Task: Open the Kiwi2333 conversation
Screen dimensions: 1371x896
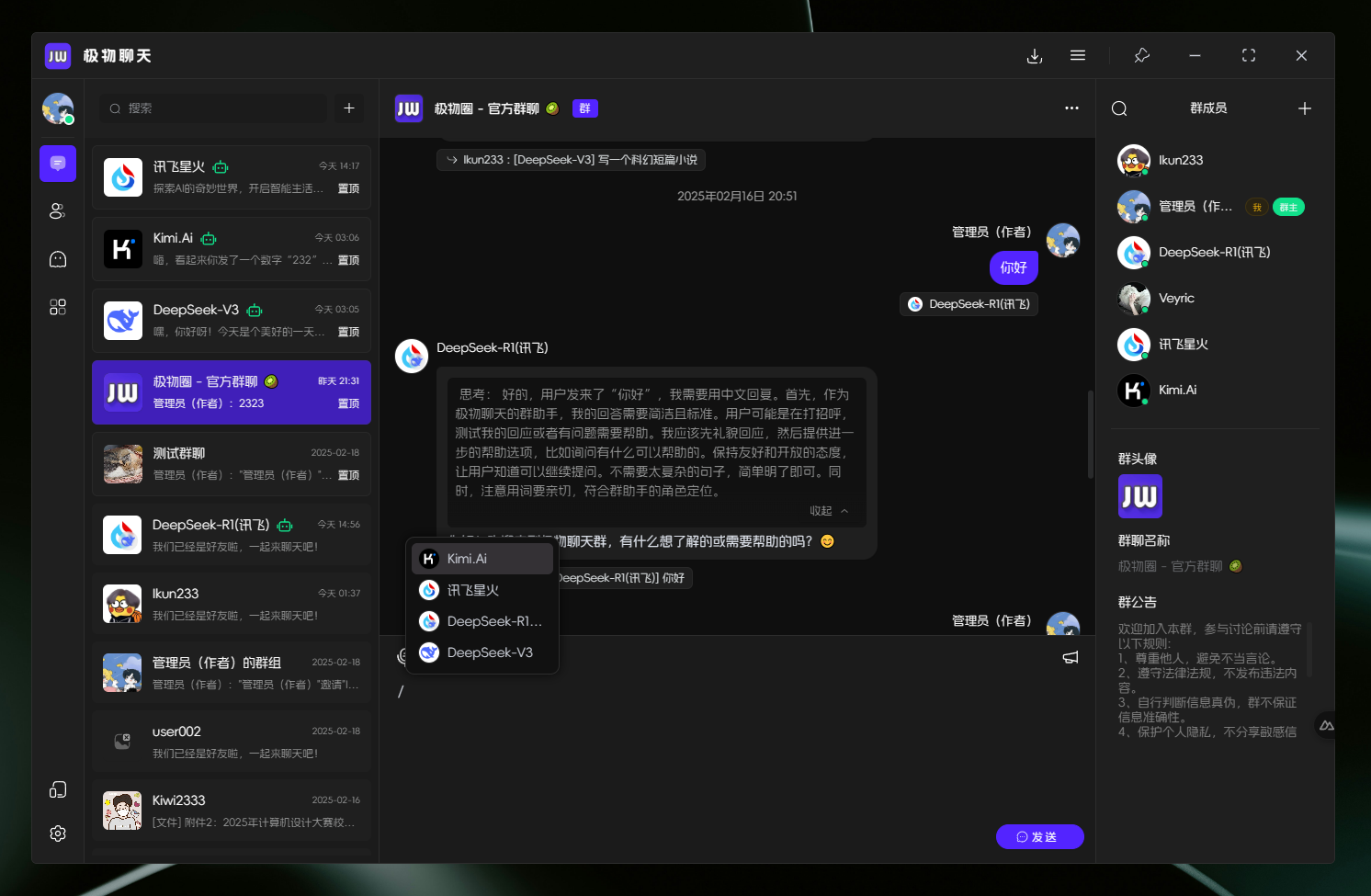Action: 232,811
